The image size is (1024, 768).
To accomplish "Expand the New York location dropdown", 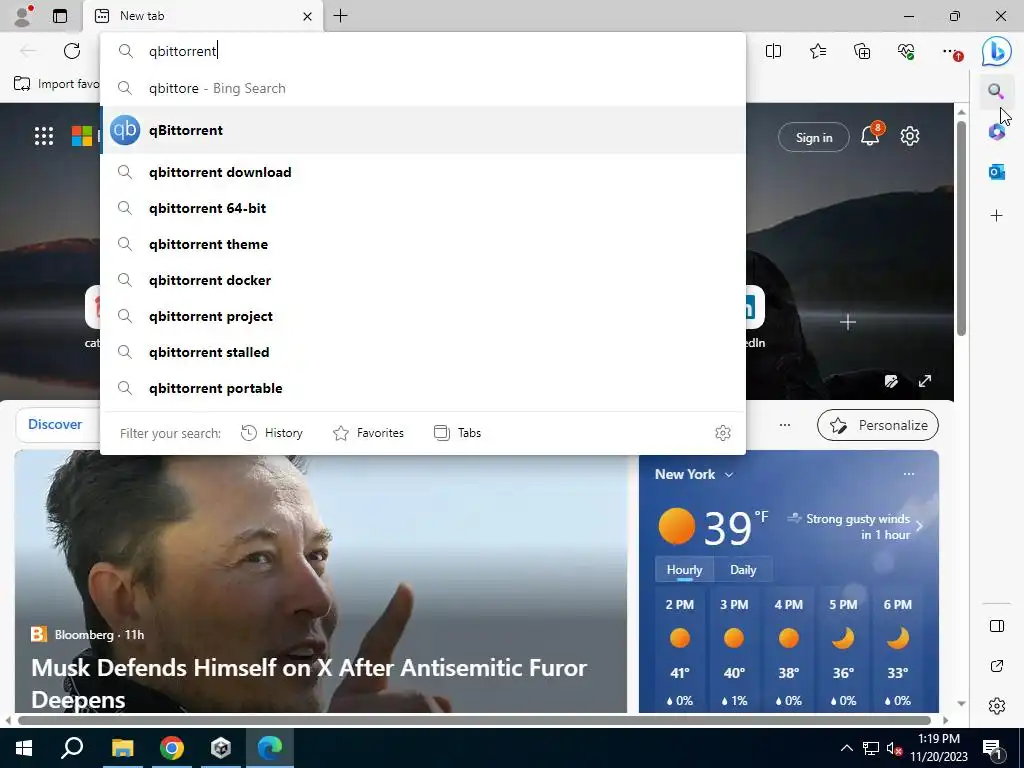I will (x=729, y=475).
